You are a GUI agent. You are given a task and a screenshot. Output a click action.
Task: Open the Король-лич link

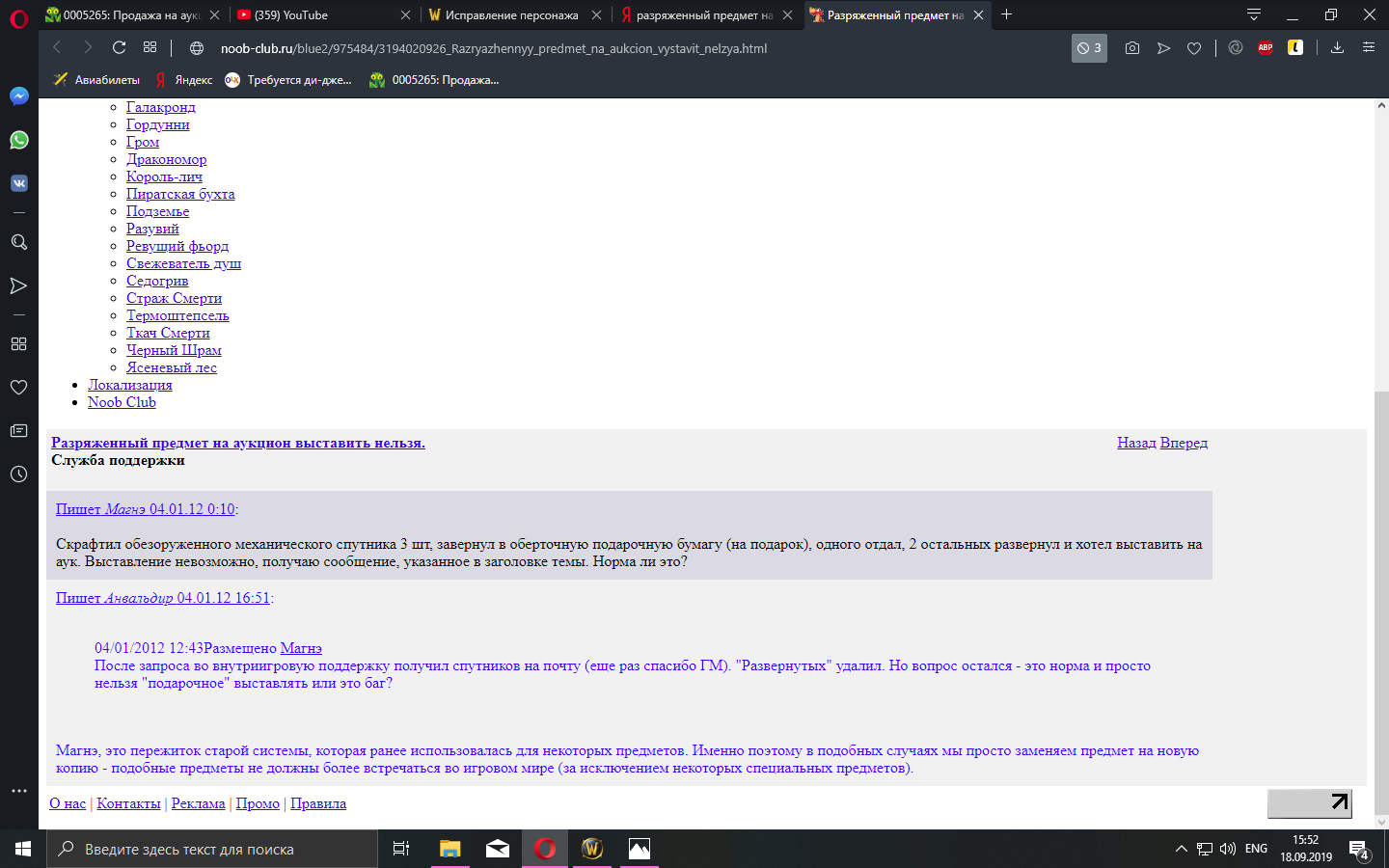(x=164, y=176)
